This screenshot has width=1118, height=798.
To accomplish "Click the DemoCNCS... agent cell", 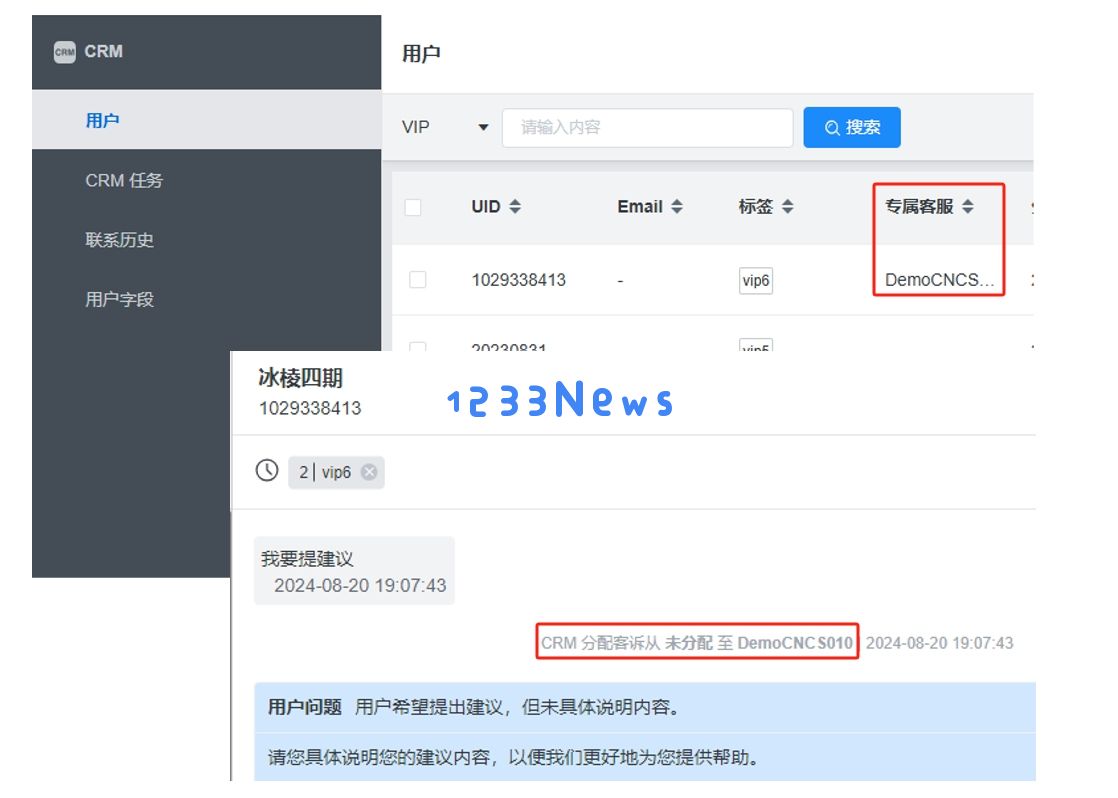I will point(939,280).
